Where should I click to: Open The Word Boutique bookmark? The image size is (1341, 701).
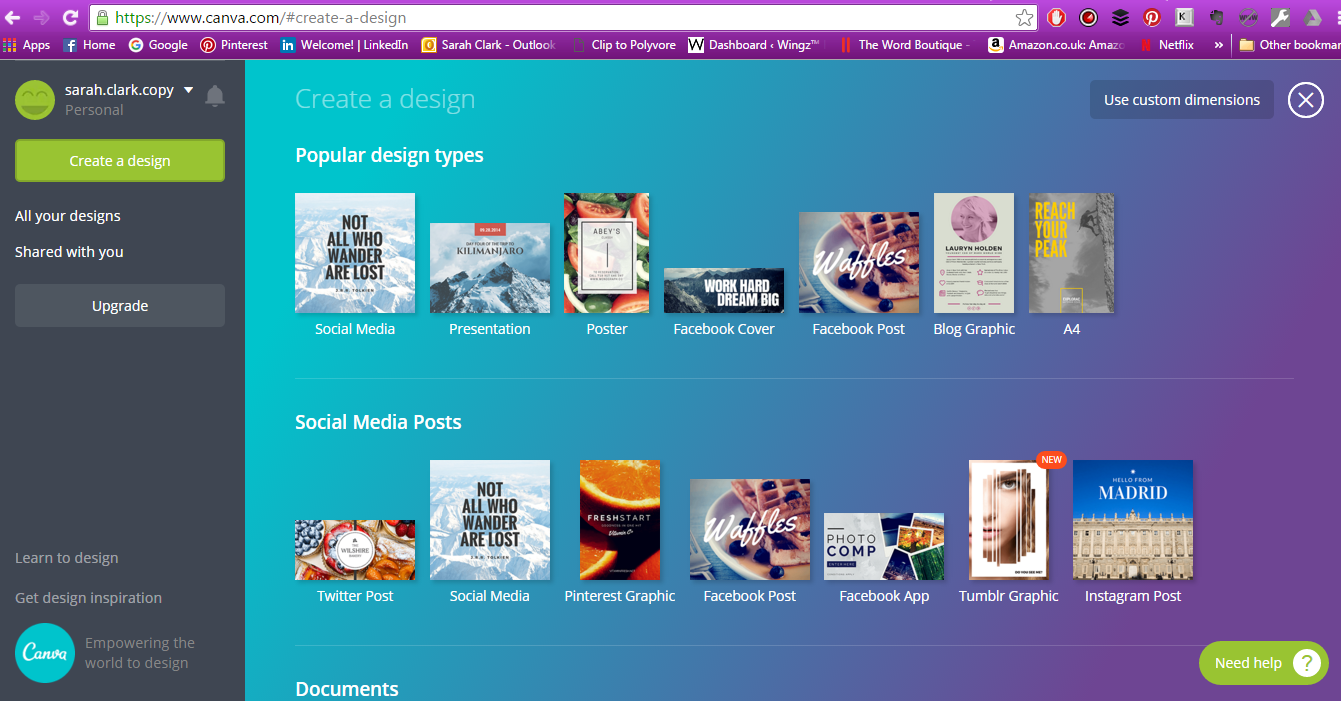click(904, 45)
